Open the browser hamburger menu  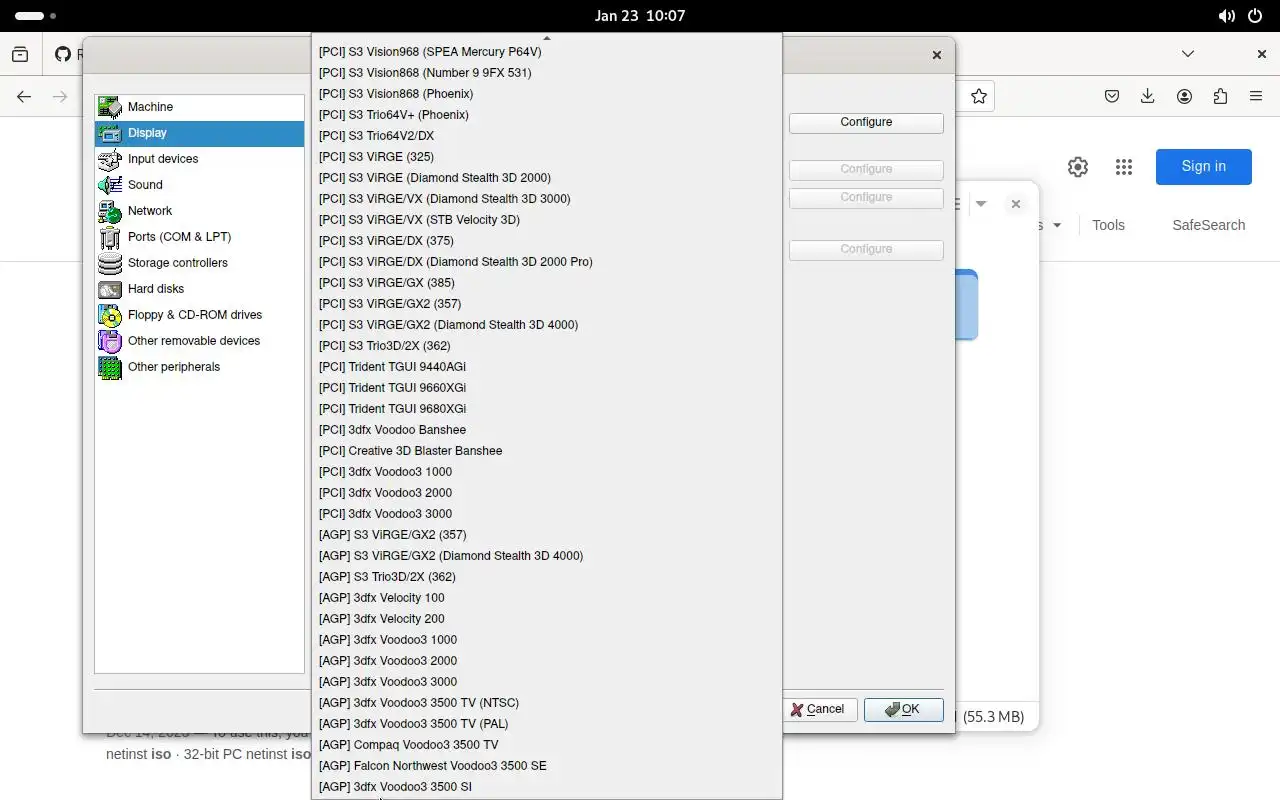coord(1256,96)
